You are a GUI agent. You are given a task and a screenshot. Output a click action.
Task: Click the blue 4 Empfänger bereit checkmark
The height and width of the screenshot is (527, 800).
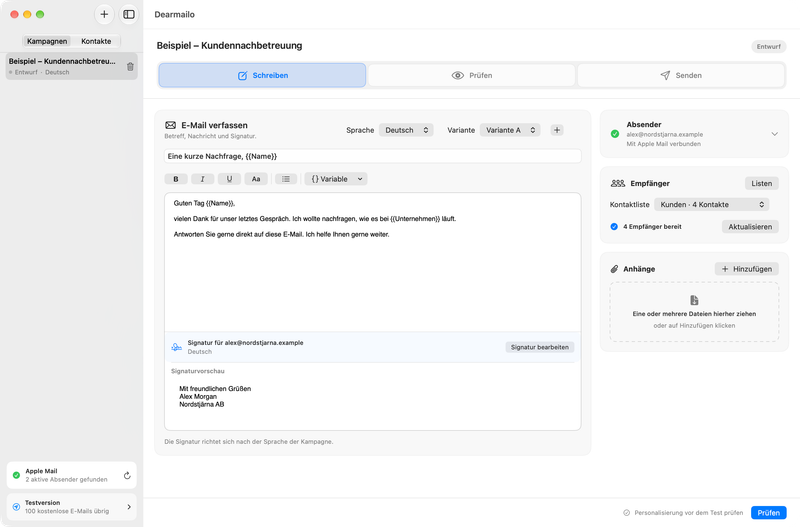614,227
